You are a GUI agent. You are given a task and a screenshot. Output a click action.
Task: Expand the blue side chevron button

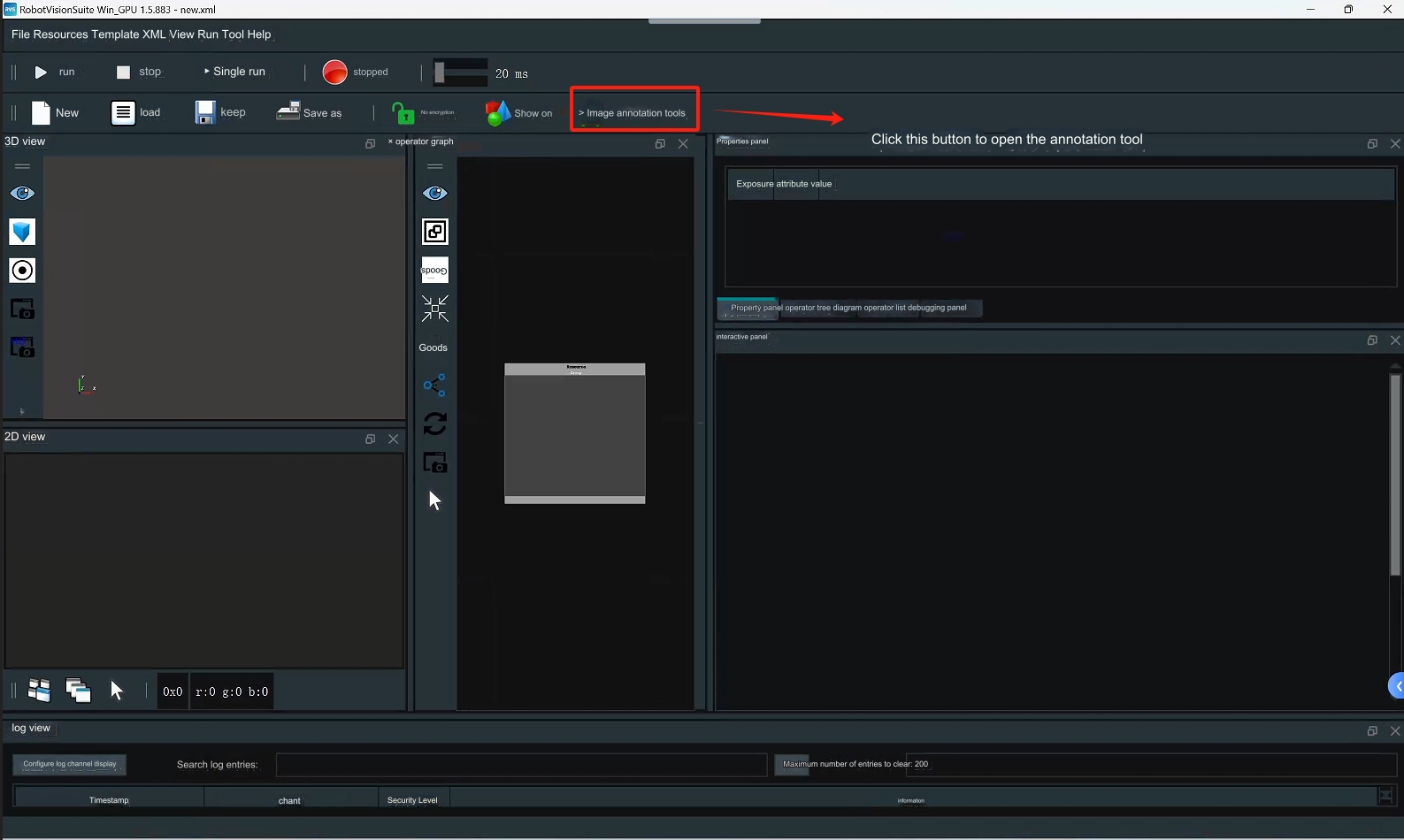point(1397,685)
